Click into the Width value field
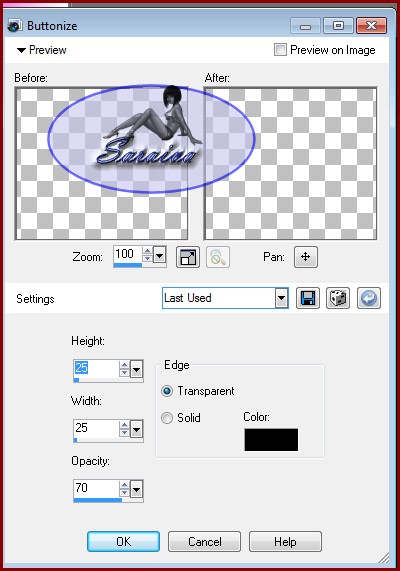The image size is (400, 571). pyautogui.click(x=96, y=428)
